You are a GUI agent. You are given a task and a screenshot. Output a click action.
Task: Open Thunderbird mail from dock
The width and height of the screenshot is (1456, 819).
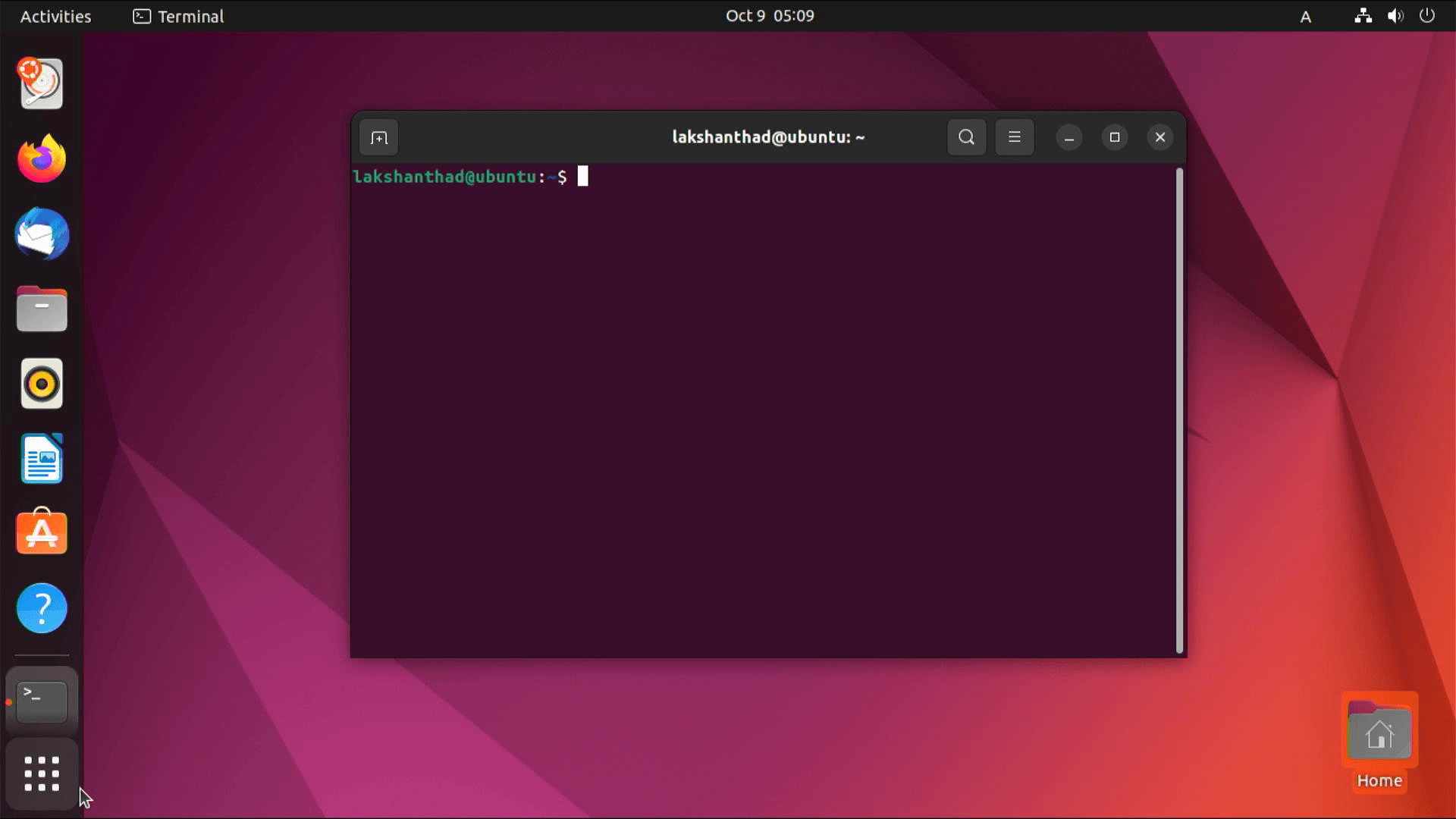click(42, 234)
